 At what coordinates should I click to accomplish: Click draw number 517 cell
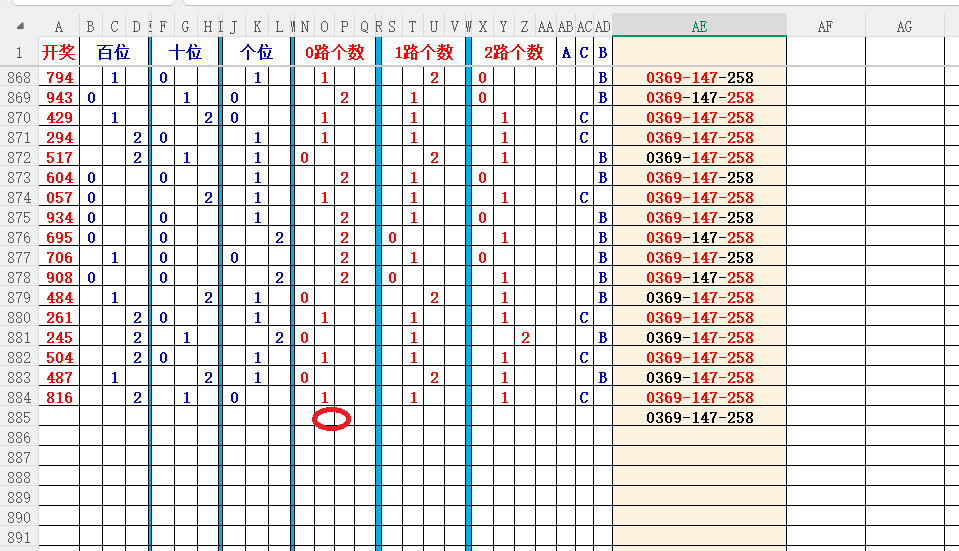(x=59, y=158)
